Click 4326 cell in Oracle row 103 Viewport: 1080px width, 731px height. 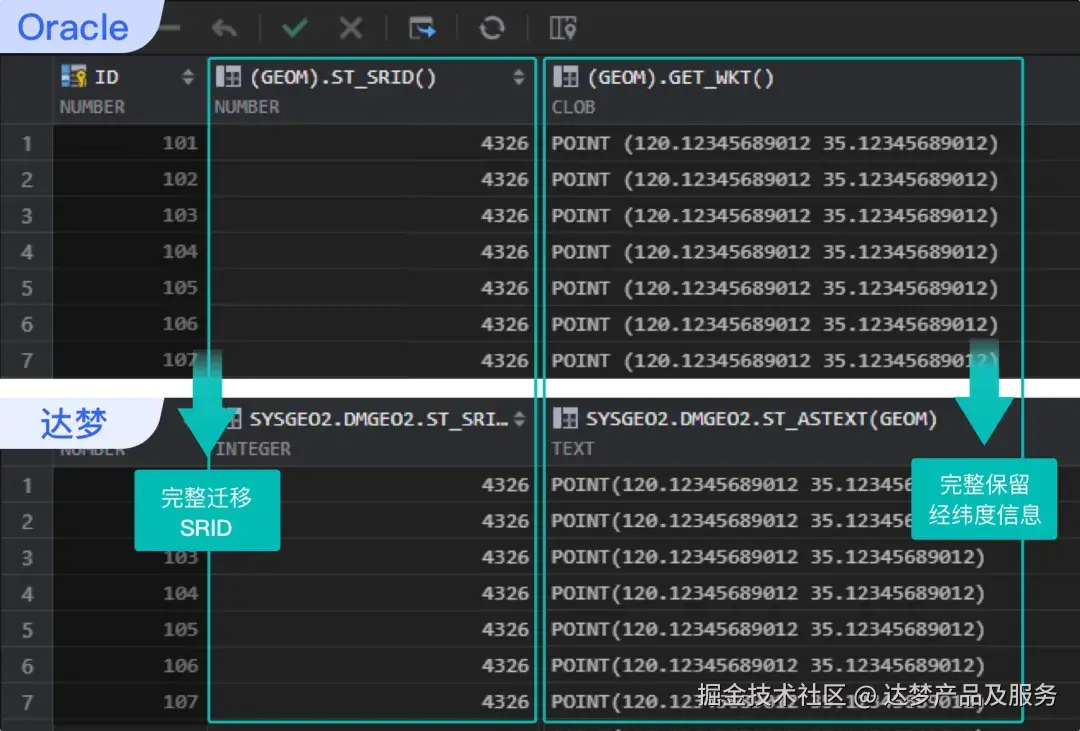[x=373, y=216]
